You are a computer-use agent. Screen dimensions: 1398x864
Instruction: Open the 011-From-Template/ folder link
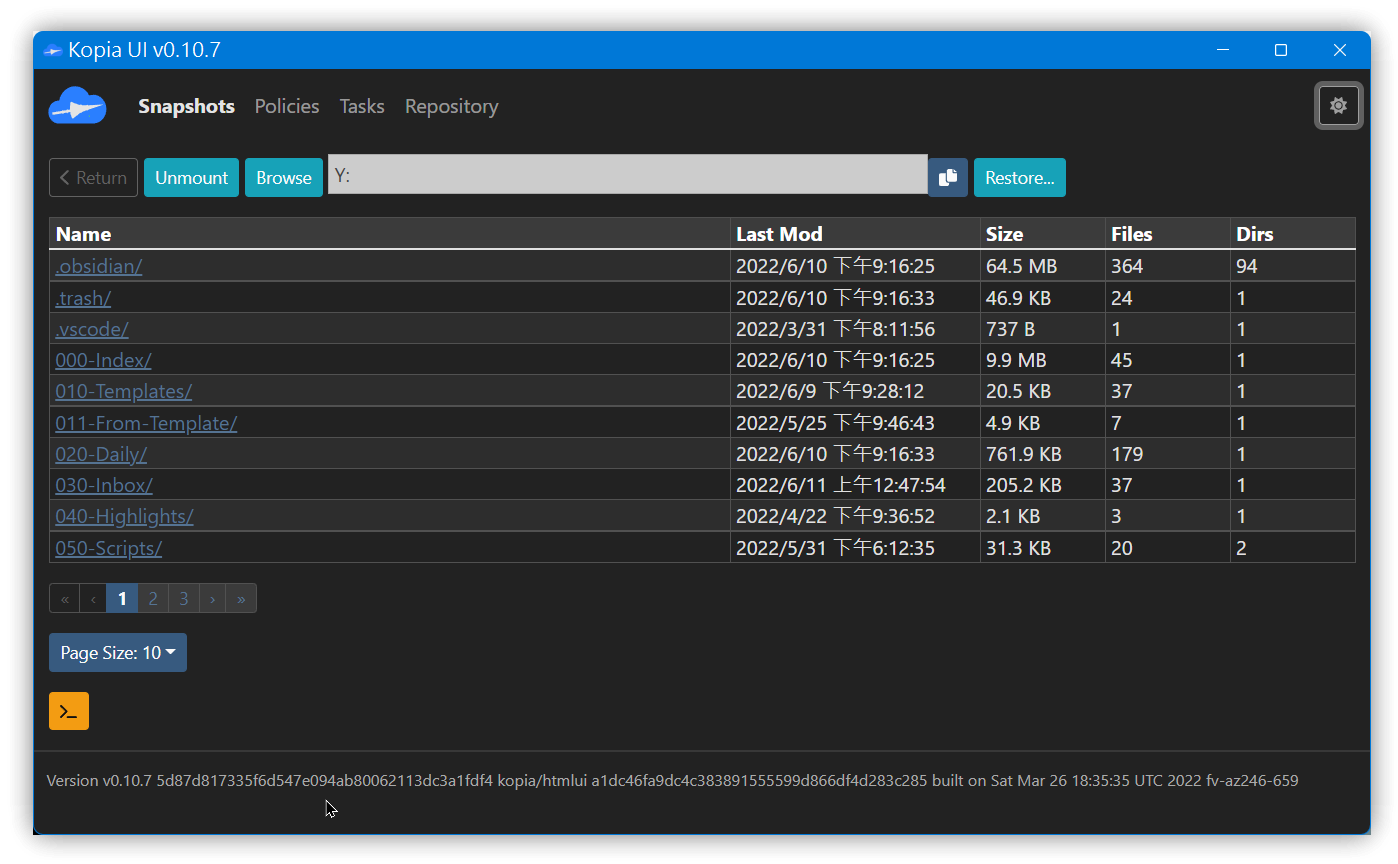click(x=146, y=423)
